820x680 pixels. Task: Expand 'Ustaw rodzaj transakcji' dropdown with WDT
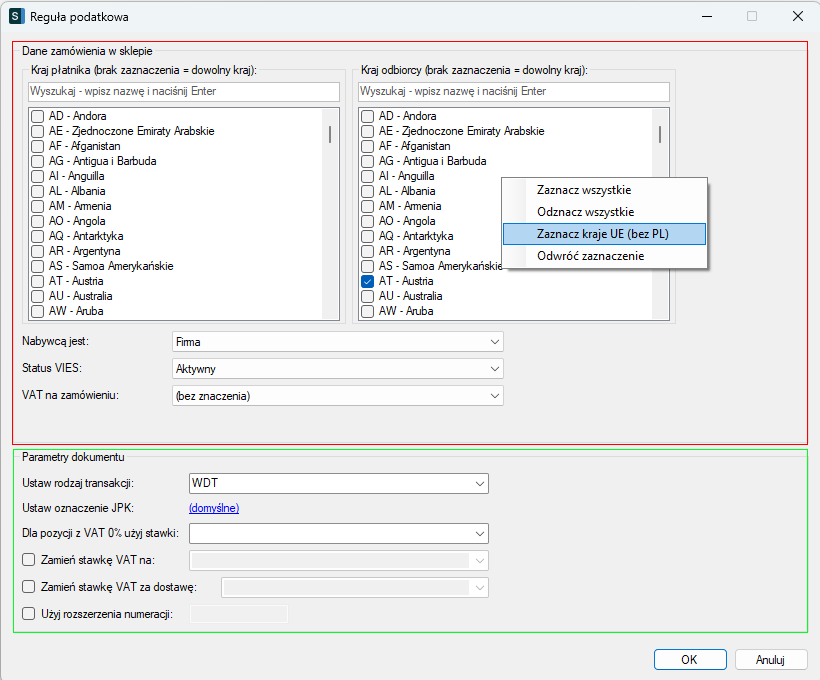[338, 484]
